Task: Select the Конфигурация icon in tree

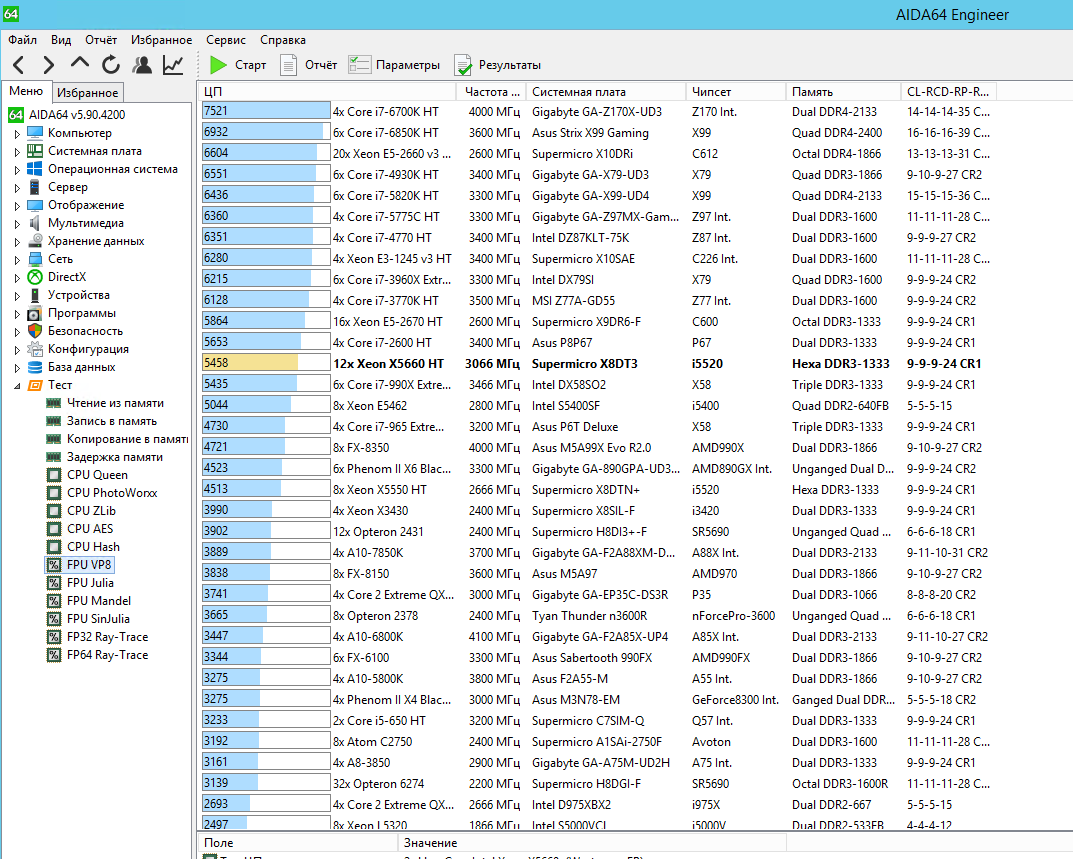Action: pyautogui.click(x=35, y=349)
